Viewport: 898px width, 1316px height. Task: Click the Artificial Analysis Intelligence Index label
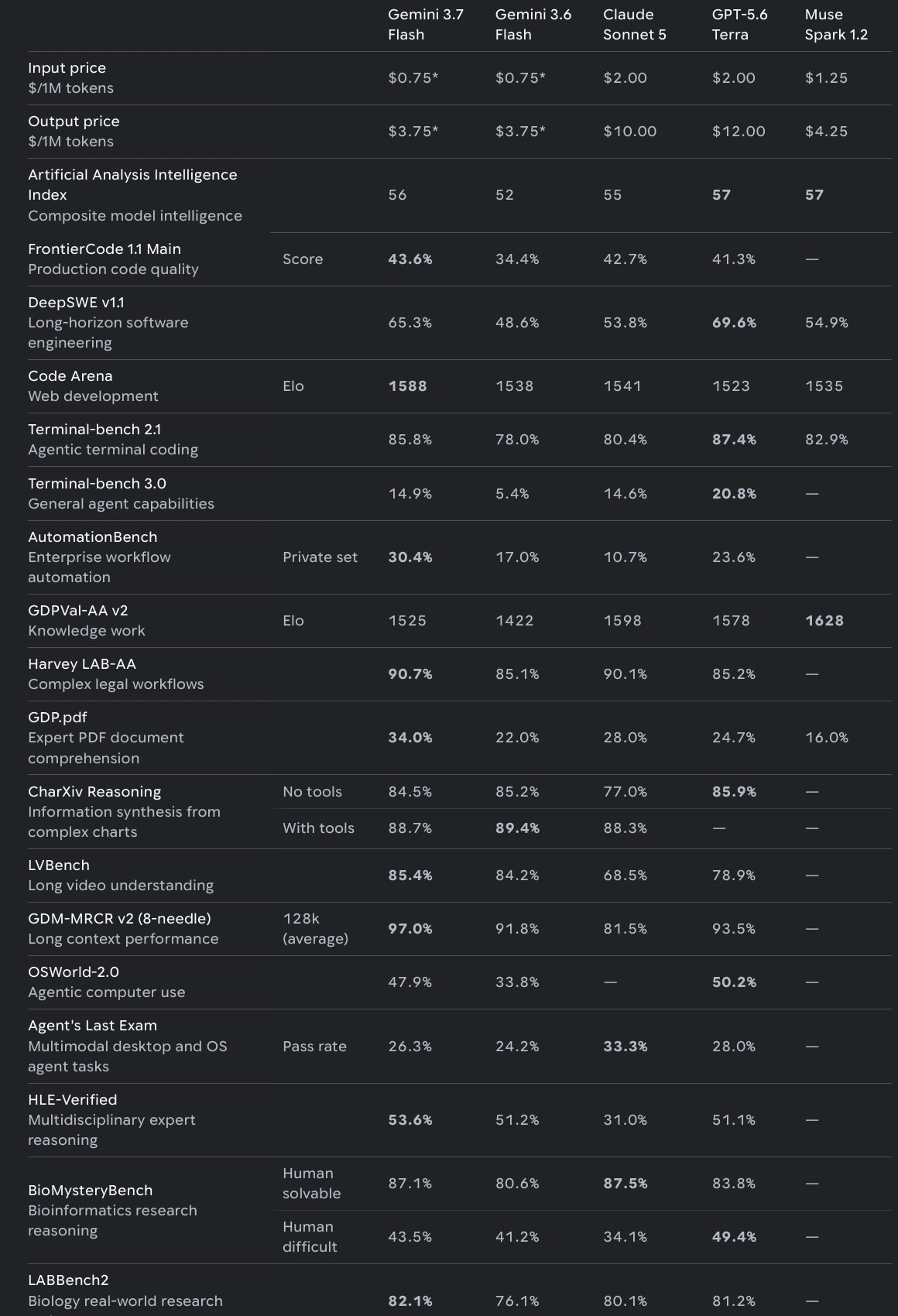click(x=132, y=185)
